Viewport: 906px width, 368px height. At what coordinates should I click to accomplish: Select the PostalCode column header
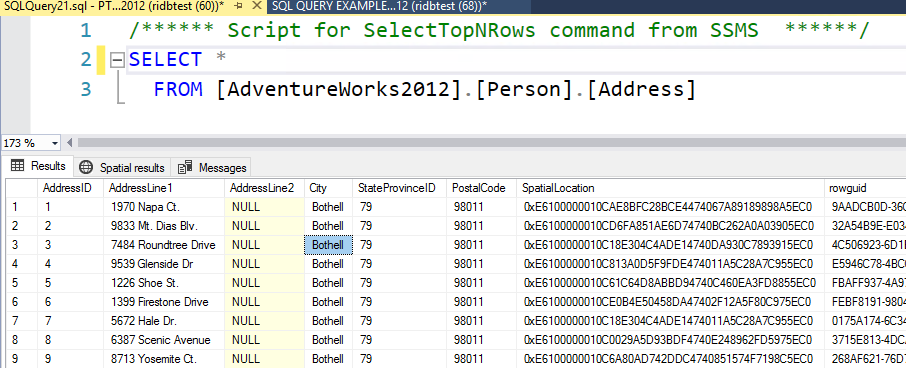pyautogui.click(x=482, y=188)
